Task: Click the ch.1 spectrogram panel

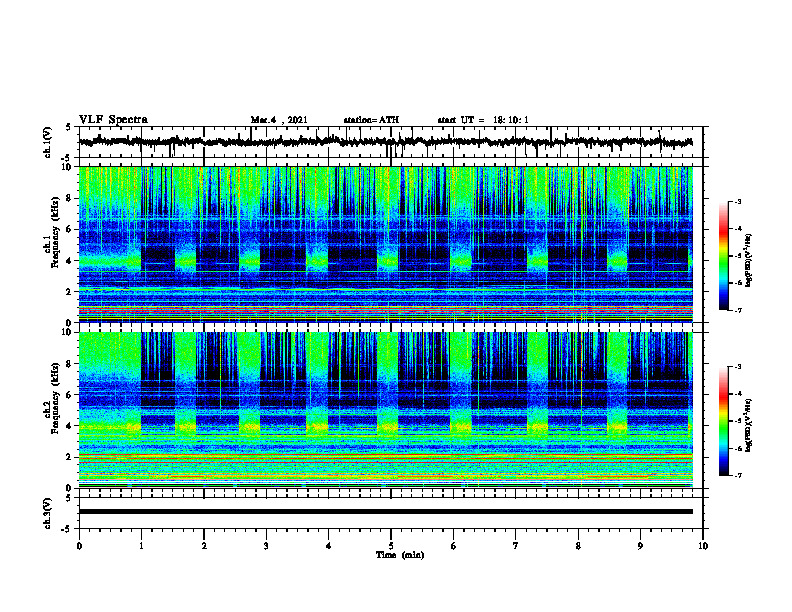Action: [386, 244]
